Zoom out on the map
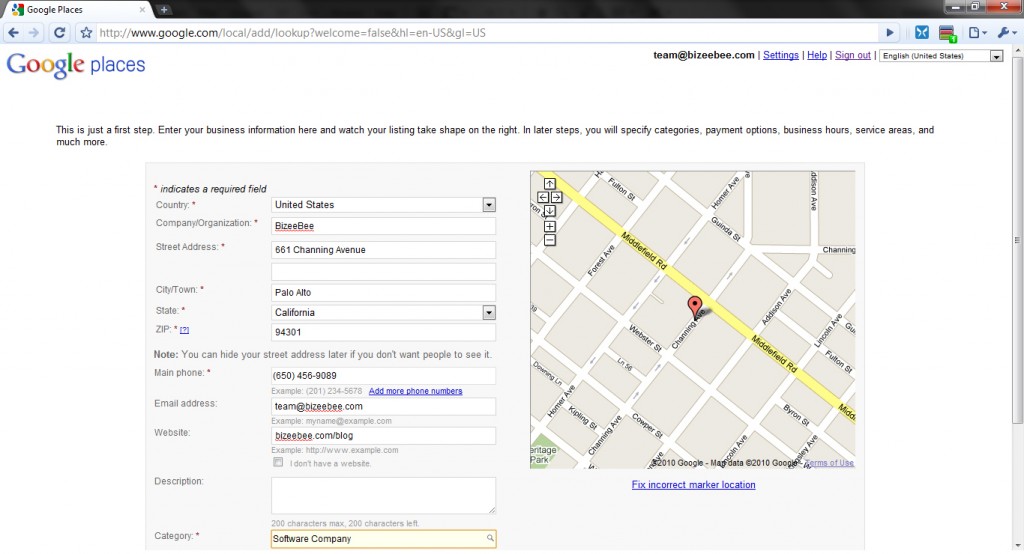This screenshot has width=1024, height=554. 550,240
